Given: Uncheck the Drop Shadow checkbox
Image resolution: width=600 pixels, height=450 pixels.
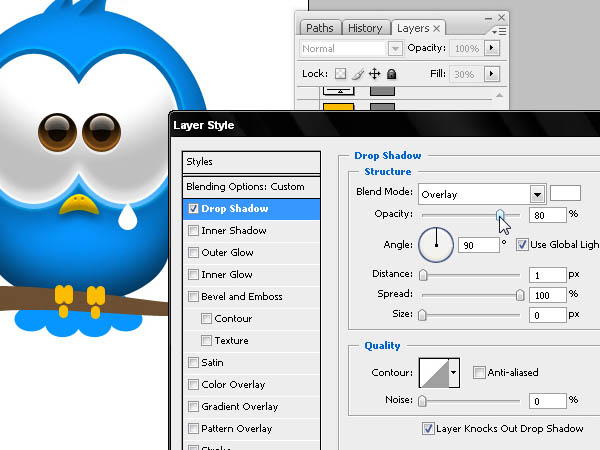Looking at the screenshot, I should click(193, 209).
